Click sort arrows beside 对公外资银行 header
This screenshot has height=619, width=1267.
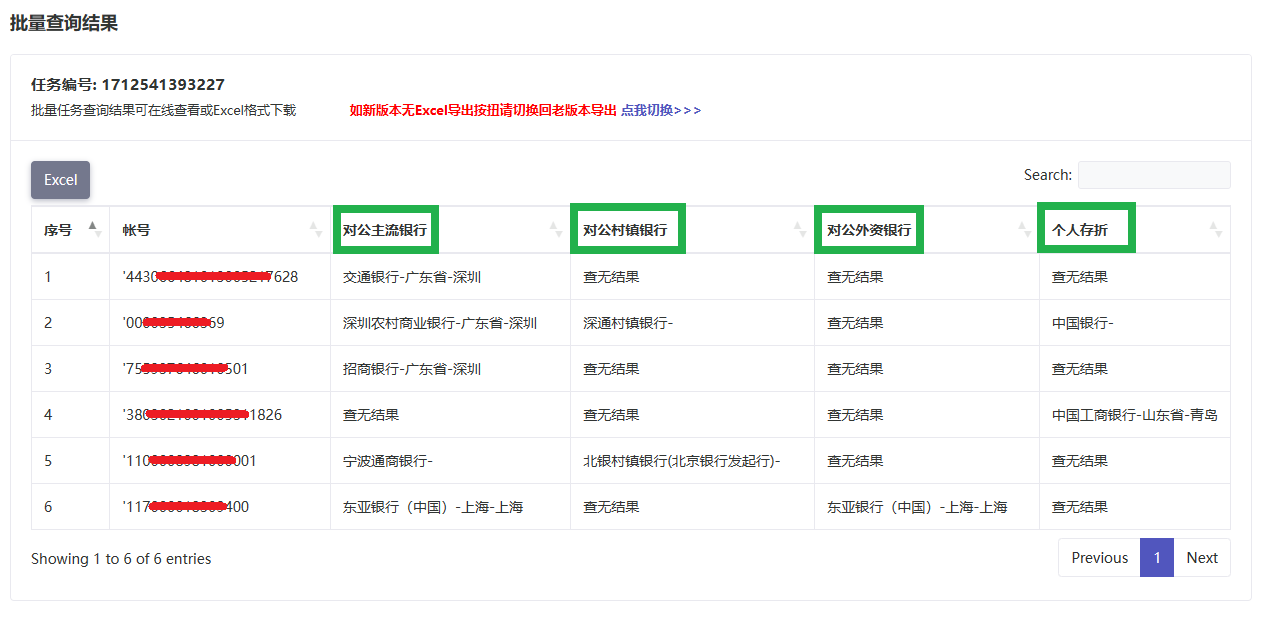pos(1025,229)
